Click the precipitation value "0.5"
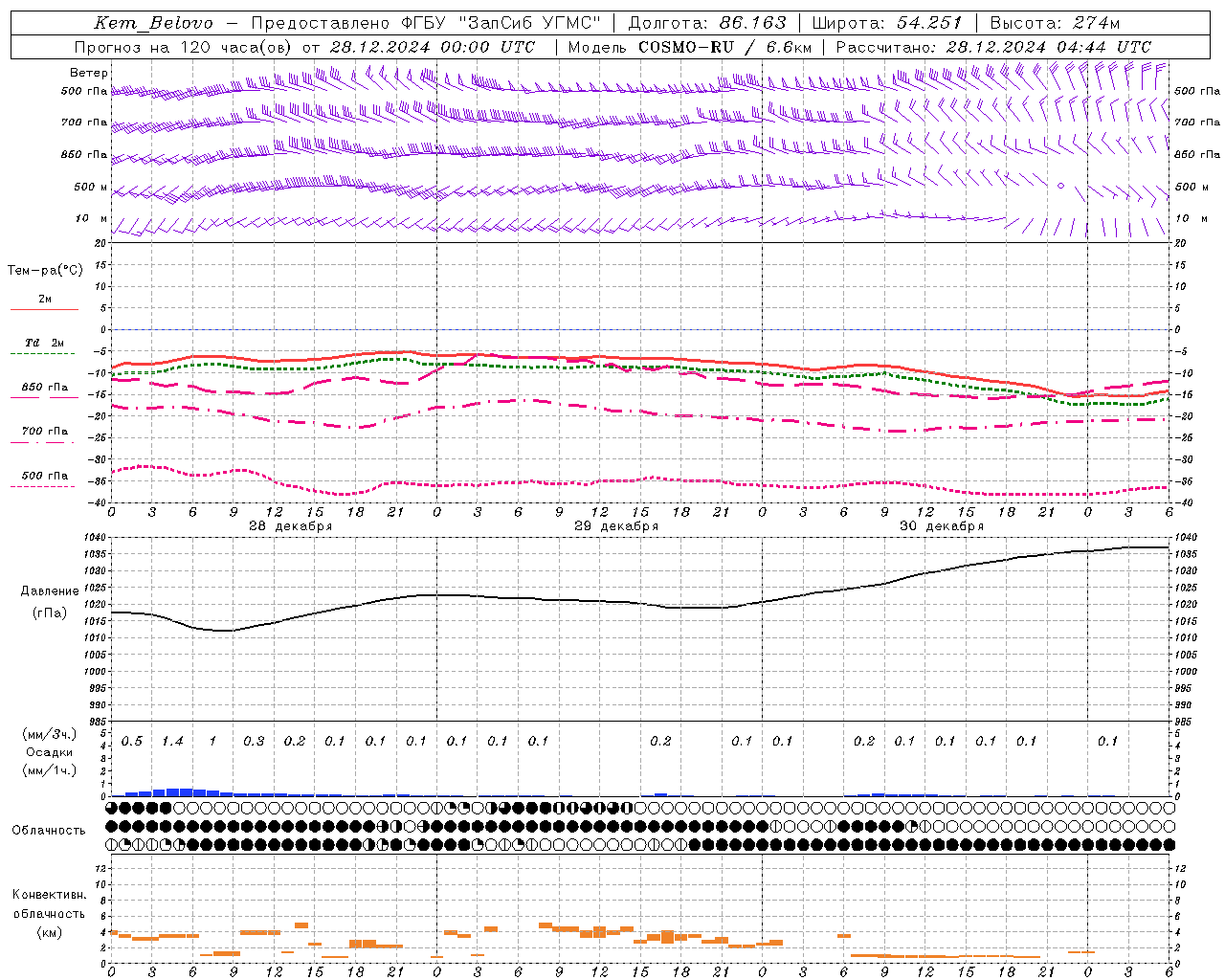 132,742
